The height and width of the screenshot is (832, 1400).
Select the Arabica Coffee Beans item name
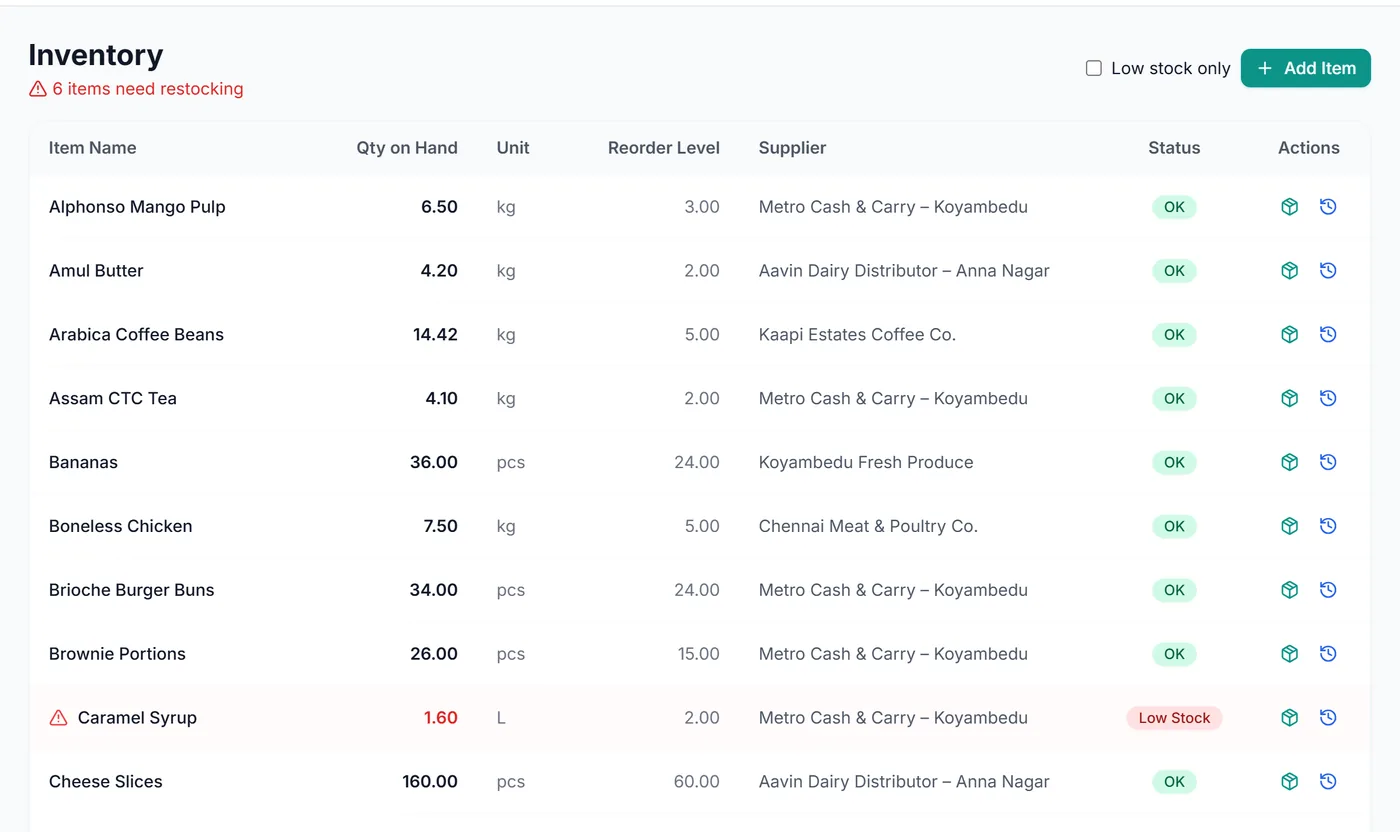tap(136, 335)
